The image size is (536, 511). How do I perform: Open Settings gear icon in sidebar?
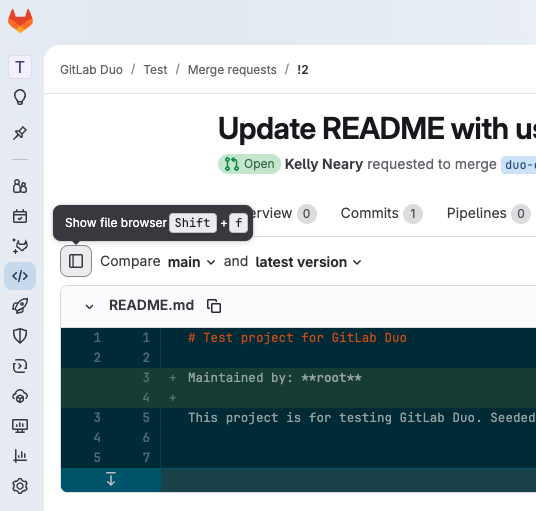[20, 486]
